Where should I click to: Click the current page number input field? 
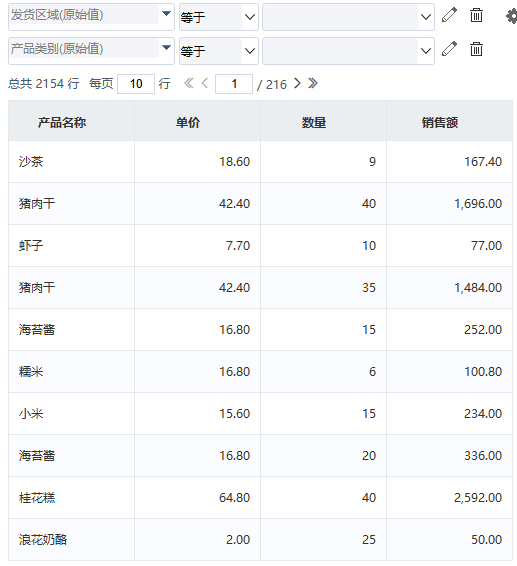pos(234,84)
